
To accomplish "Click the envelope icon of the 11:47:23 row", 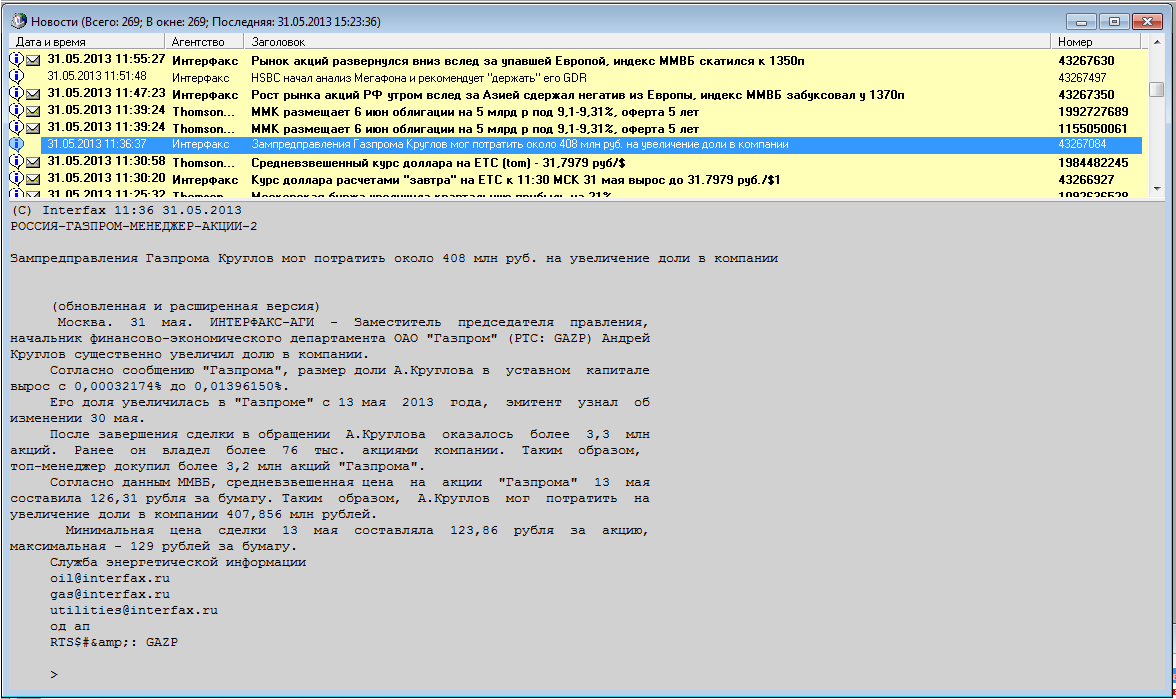I will (x=33, y=94).
